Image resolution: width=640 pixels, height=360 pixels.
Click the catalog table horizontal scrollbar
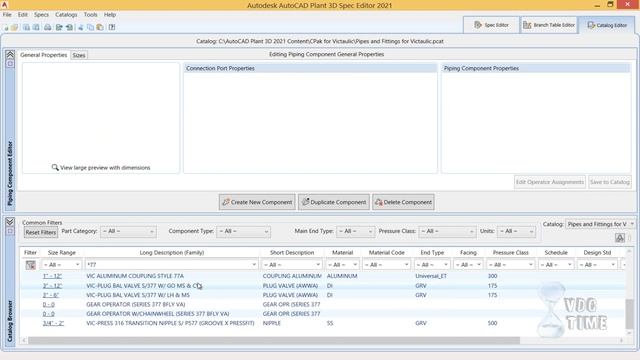click(x=273, y=340)
